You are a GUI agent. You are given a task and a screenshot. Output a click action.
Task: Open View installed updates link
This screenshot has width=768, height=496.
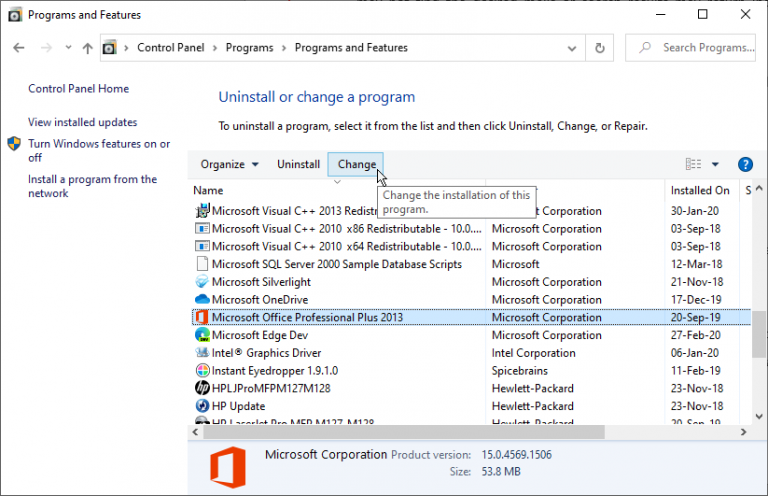pos(82,122)
